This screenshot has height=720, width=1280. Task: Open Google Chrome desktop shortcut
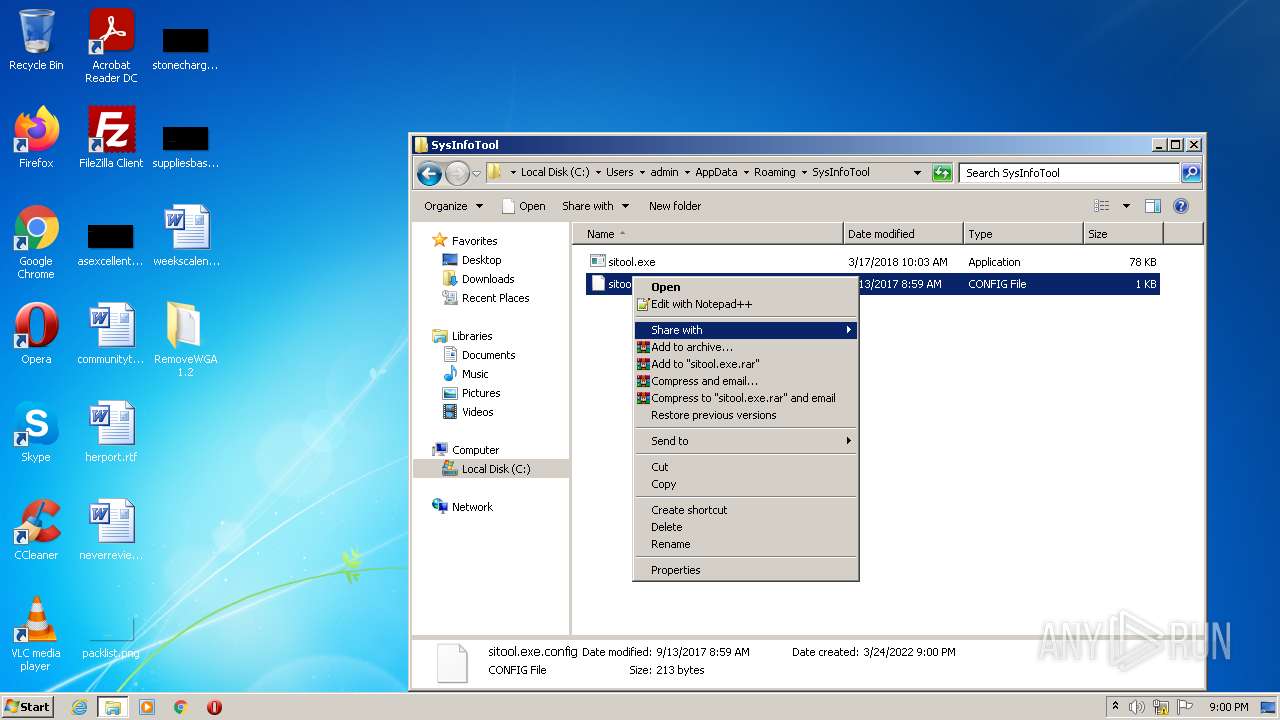(x=36, y=241)
